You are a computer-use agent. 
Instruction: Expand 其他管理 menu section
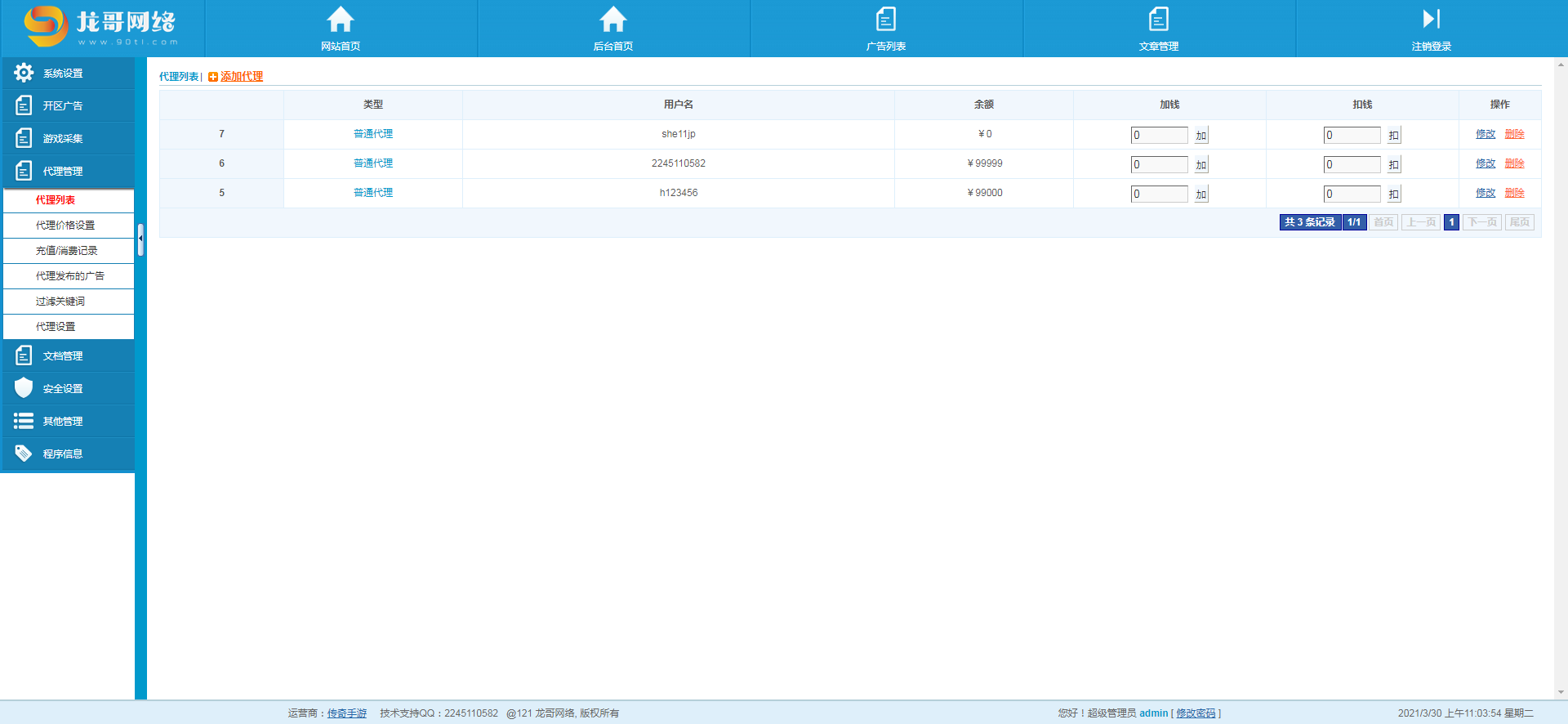click(x=68, y=421)
